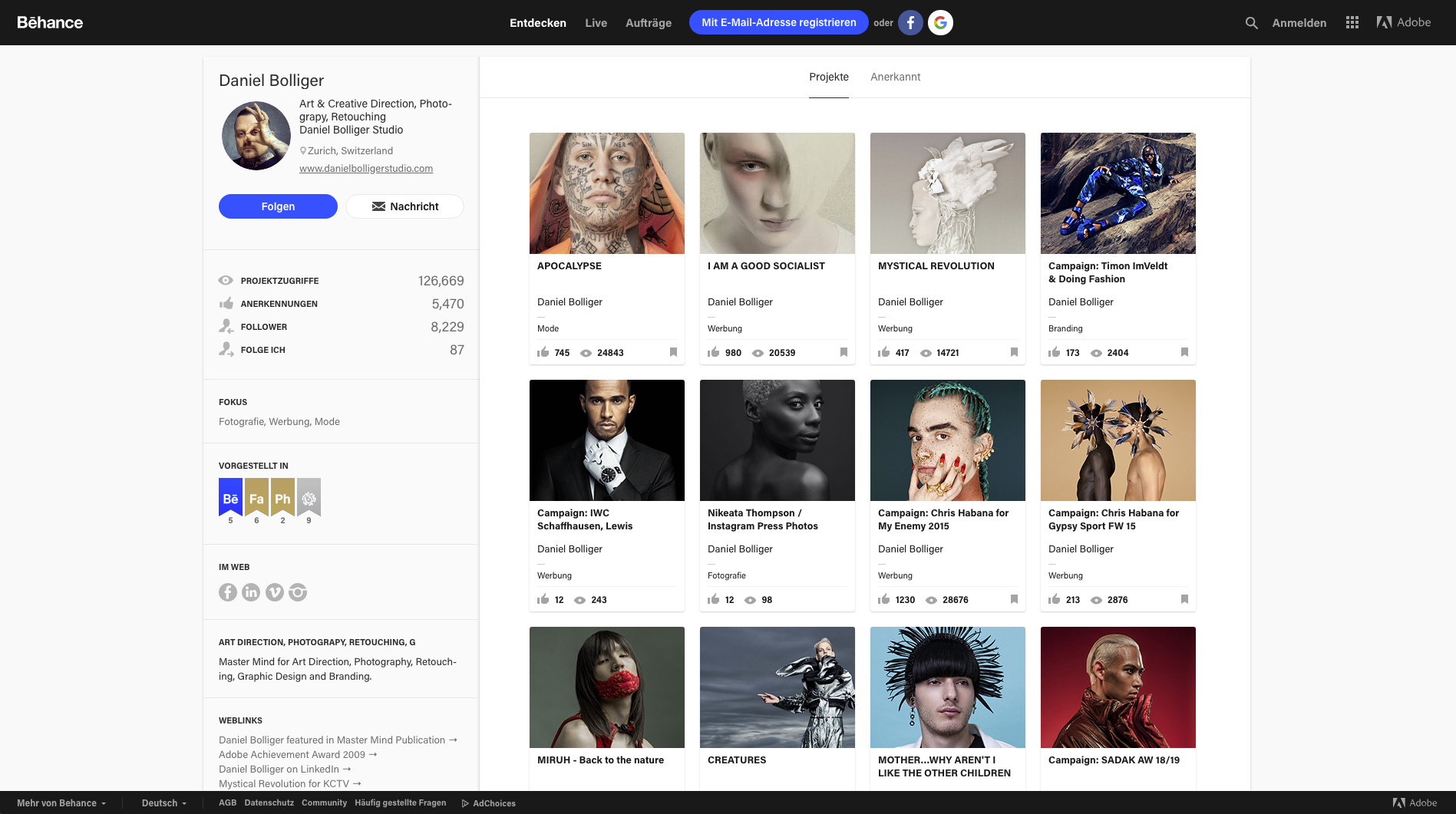The width and height of the screenshot is (1456, 814).
Task: Send a message via Nachricht button
Action: click(405, 206)
